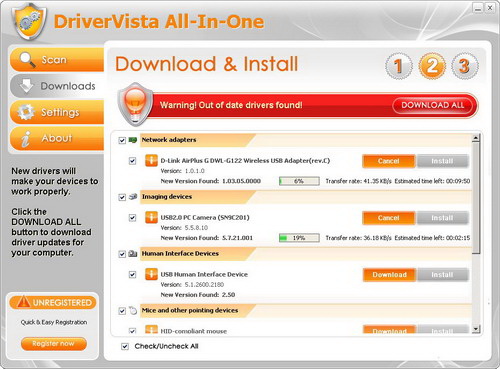Cancel the USB2.0 PC Camera download

coord(389,218)
